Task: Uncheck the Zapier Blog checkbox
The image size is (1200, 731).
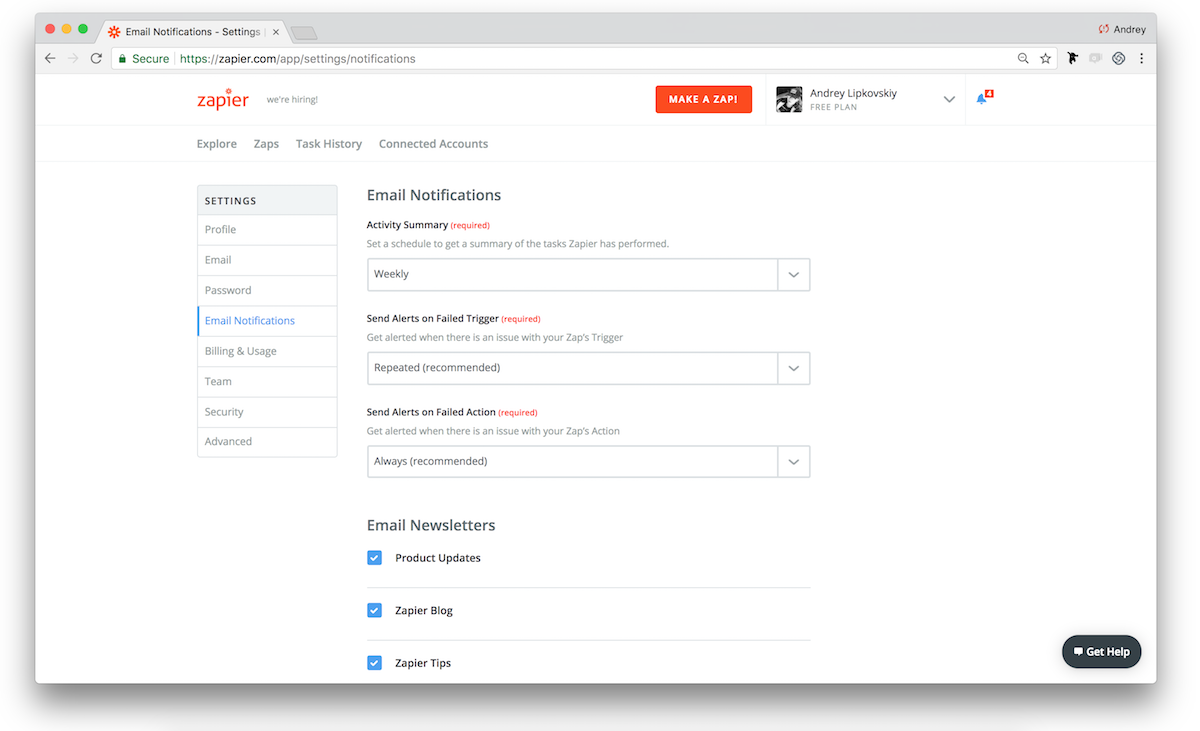Action: coord(374,610)
